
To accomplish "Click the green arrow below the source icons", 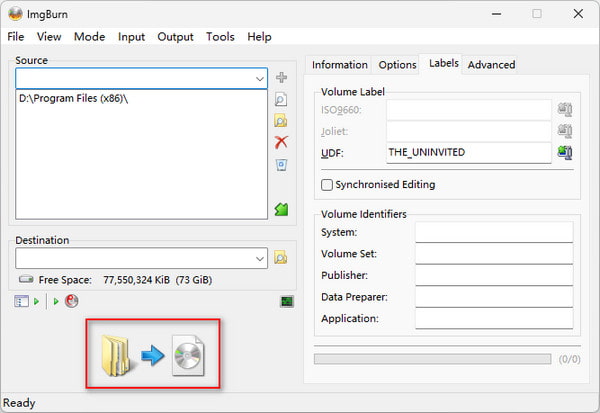I will coord(281,209).
